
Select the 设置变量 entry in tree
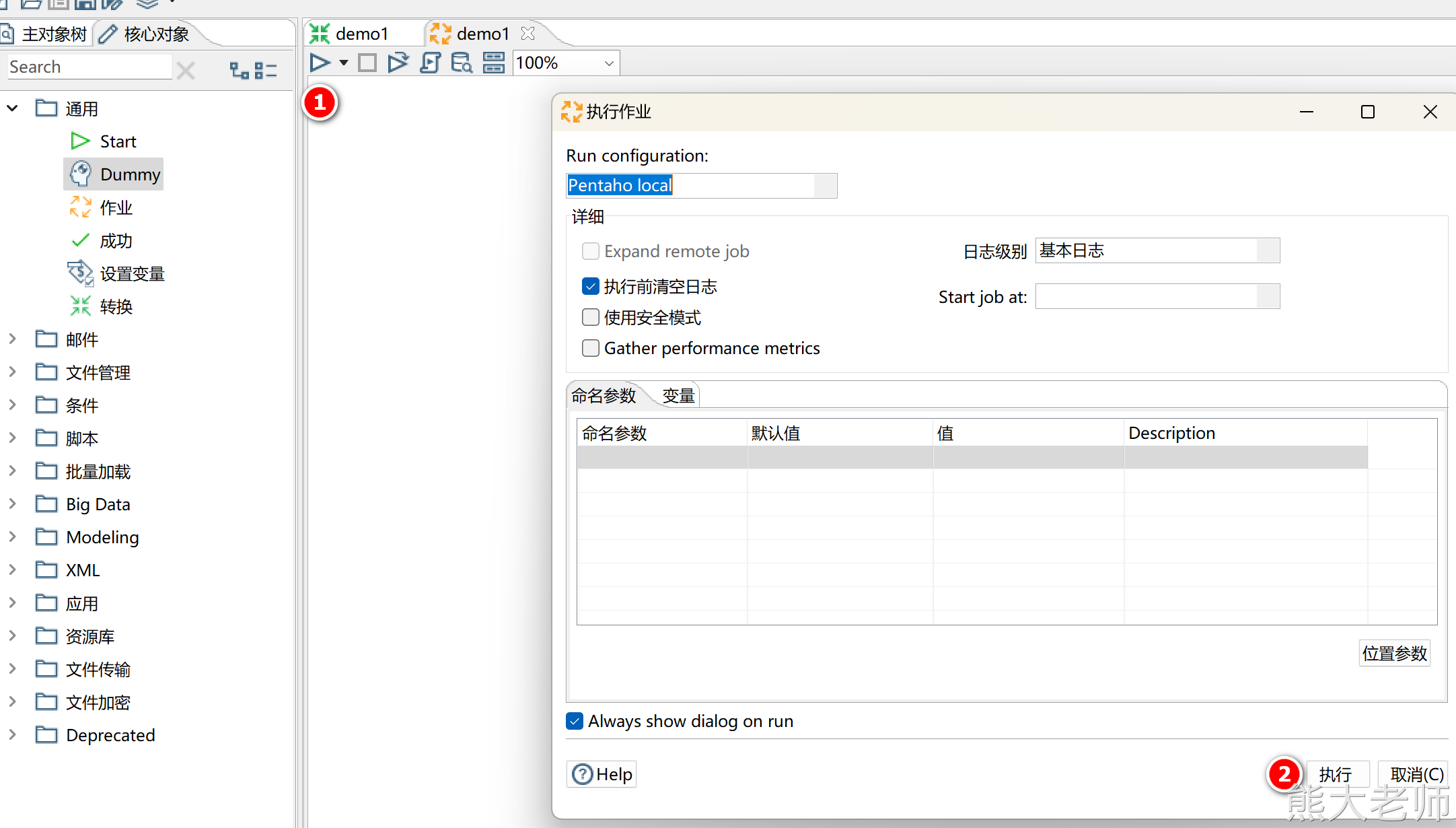click(x=132, y=274)
